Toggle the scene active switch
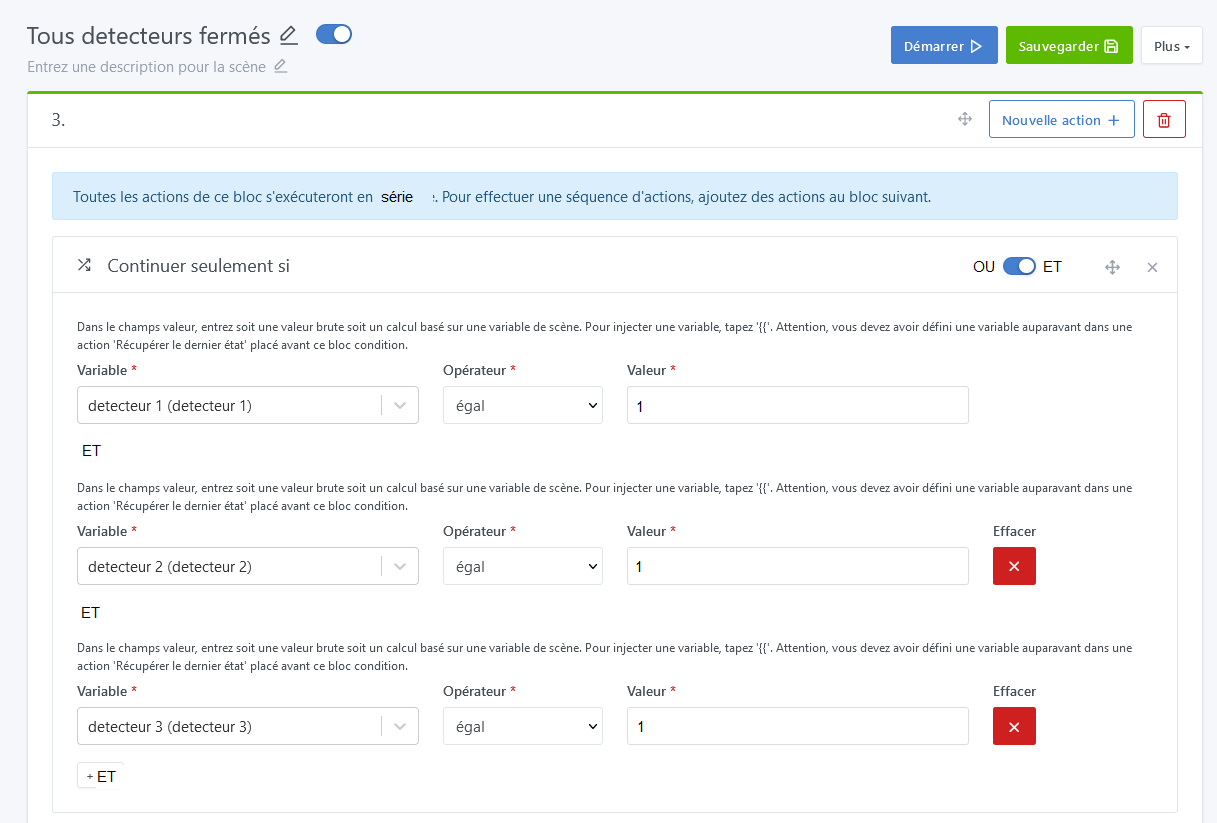The image size is (1217, 823). [334, 35]
